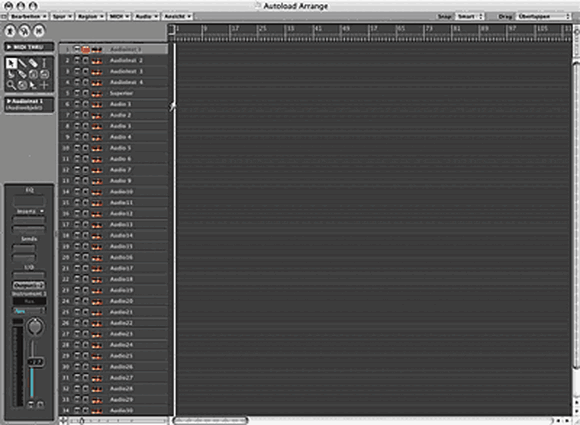
Task: Select the Mute tool
Action: click(x=44, y=74)
